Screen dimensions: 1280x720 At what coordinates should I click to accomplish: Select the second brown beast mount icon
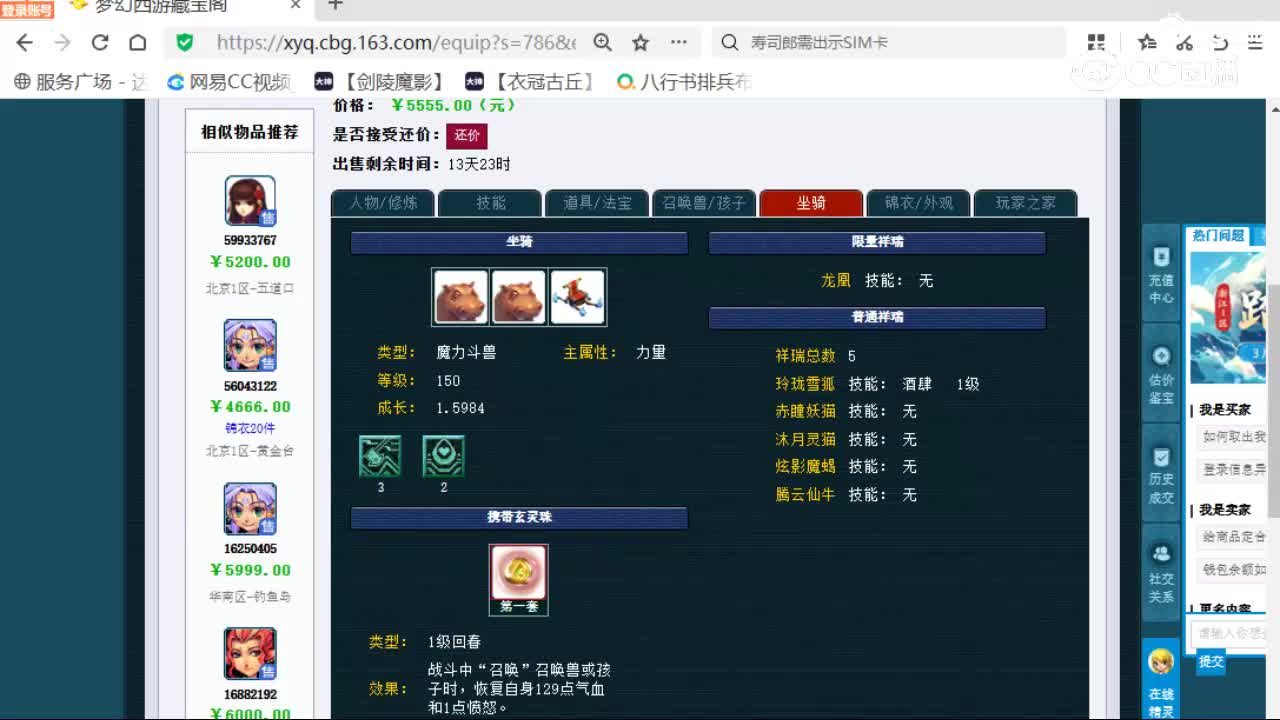(x=519, y=297)
